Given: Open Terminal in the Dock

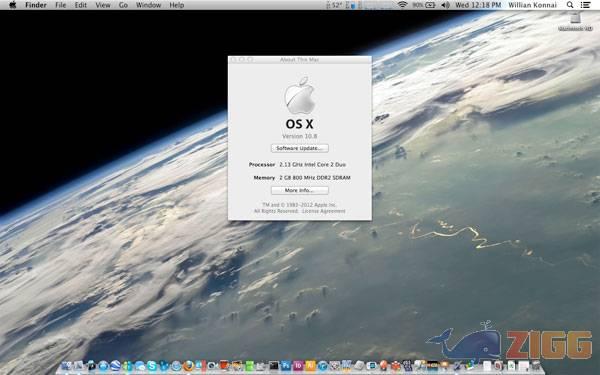Looking at the screenshot, I should (274, 366).
